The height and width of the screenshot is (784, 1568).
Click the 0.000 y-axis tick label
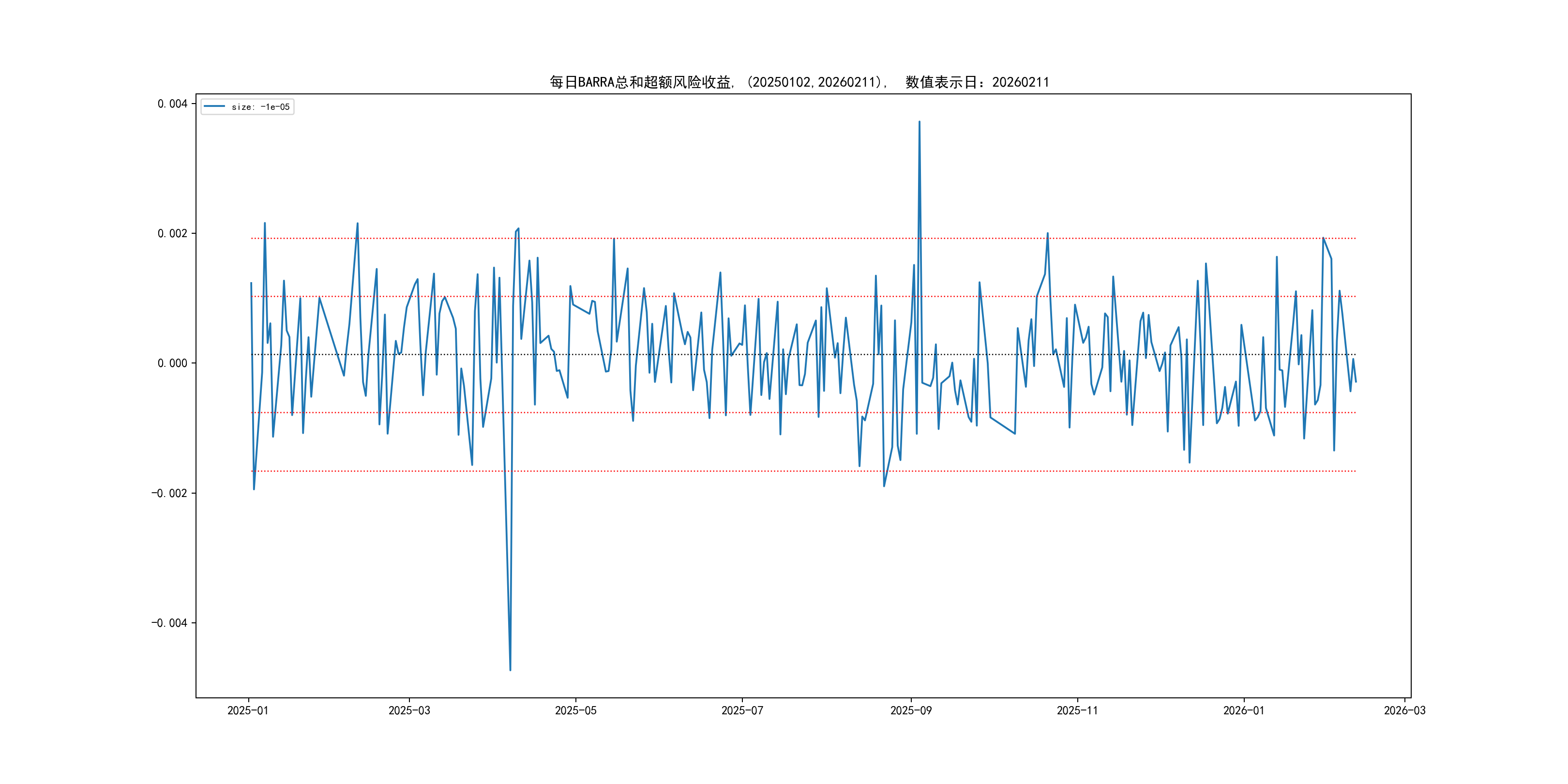click(x=172, y=363)
